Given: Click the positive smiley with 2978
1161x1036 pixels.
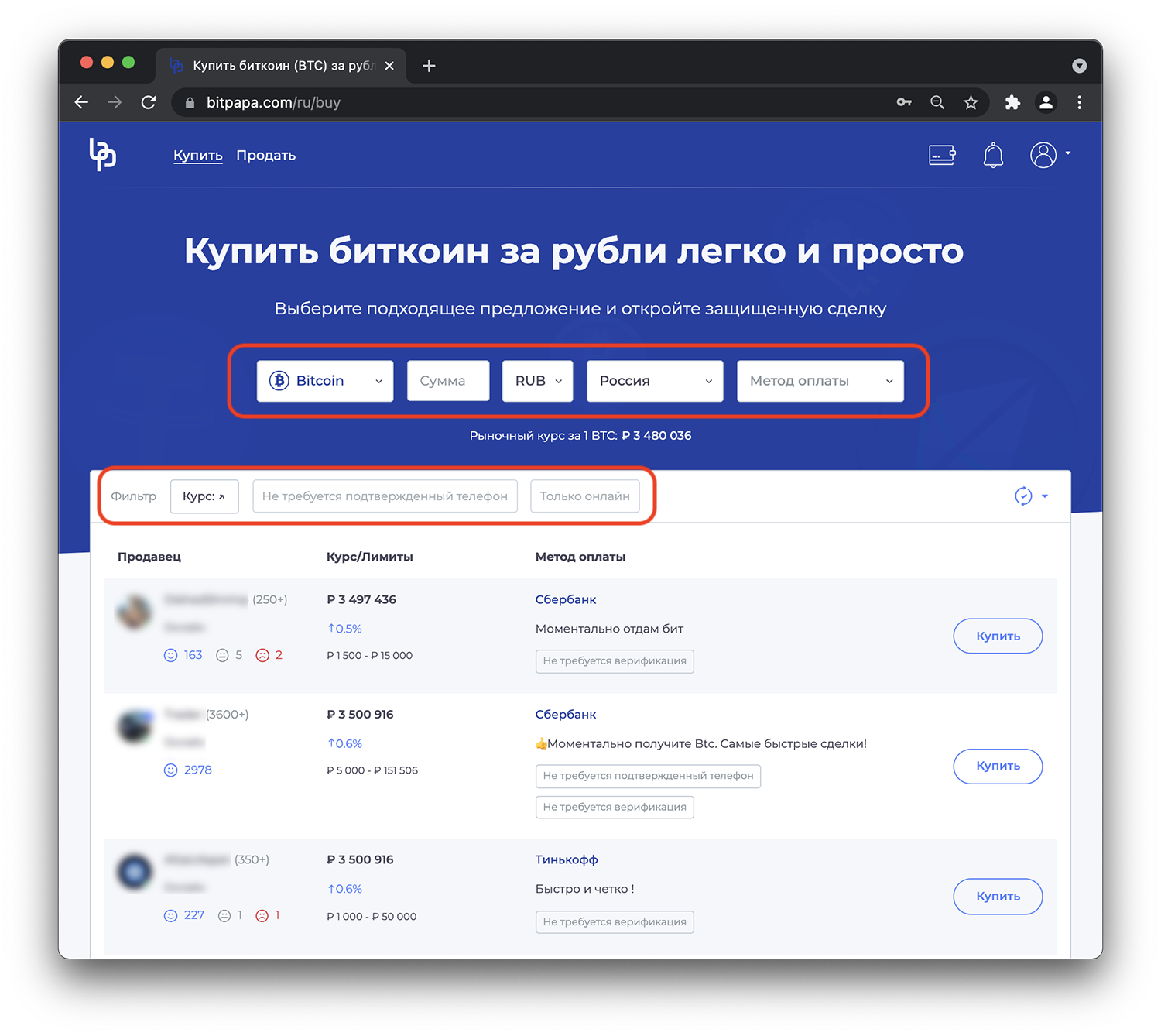Looking at the screenshot, I should click(x=171, y=770).
